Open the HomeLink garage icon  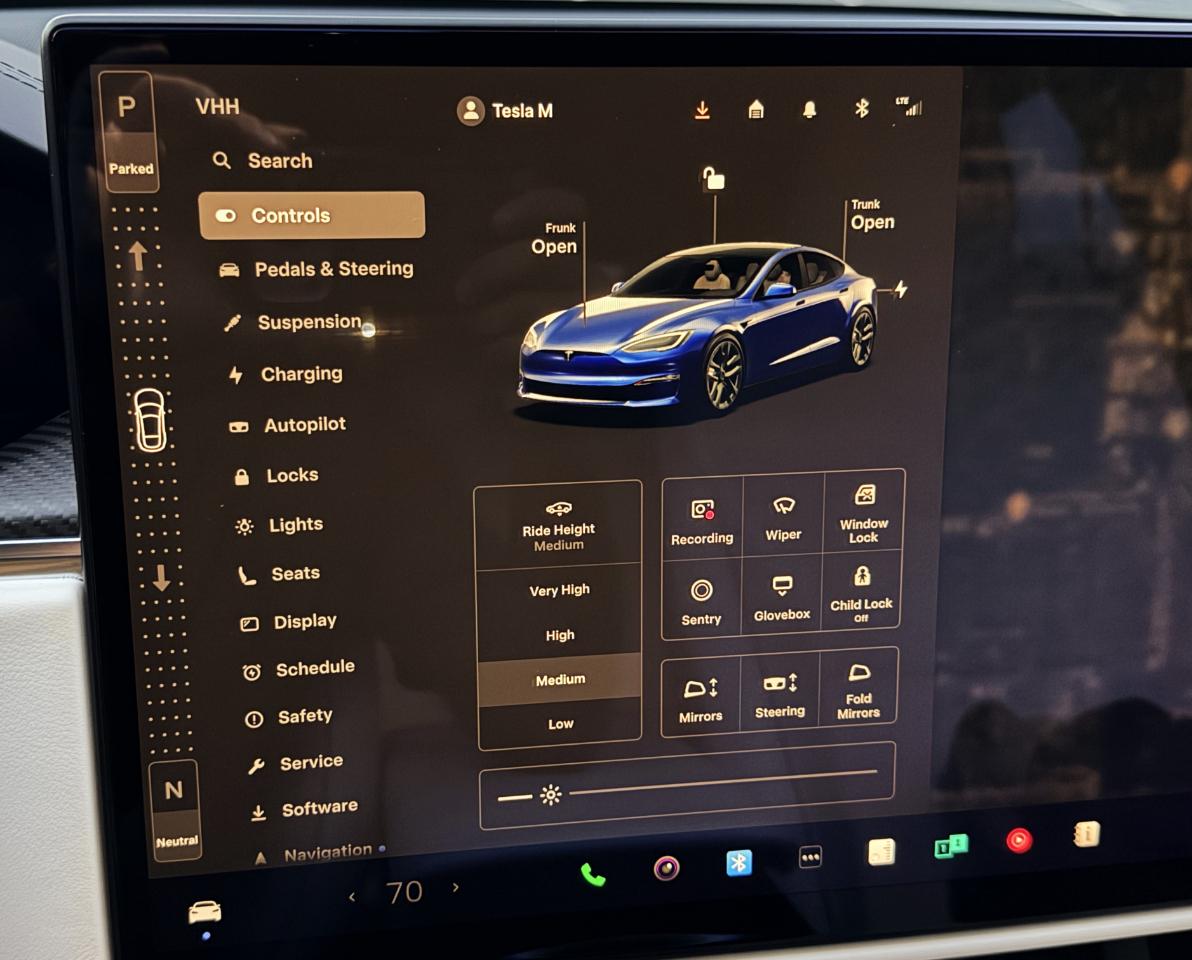click(x=756, y=109)
